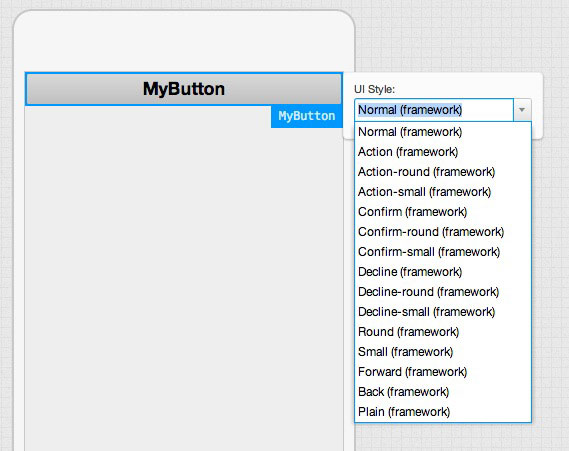Select Decline-round (framework) option
Image resolution: width=569 pixels, height=451 pixels.
click(443, 292)
